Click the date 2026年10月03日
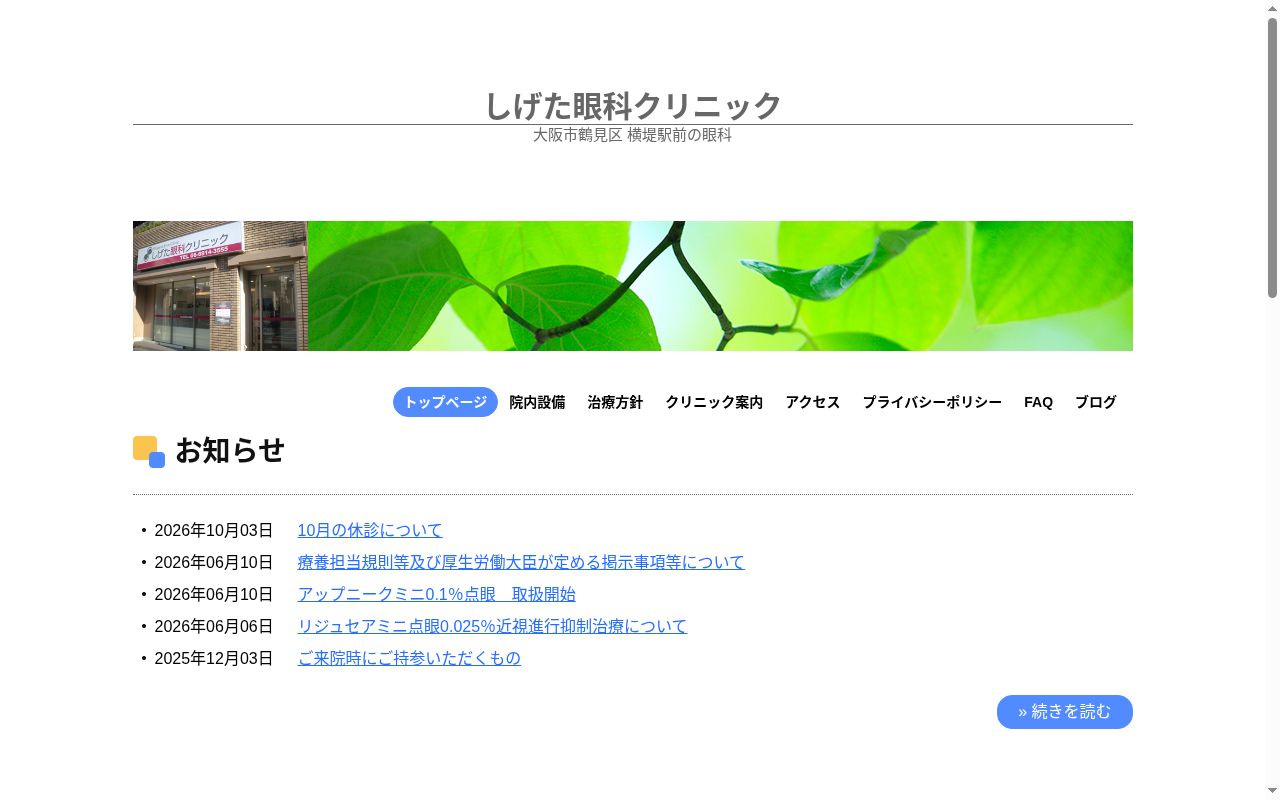Image resolution: width=1280 pixels, height=800 pixels. click(x=214, y=530)
